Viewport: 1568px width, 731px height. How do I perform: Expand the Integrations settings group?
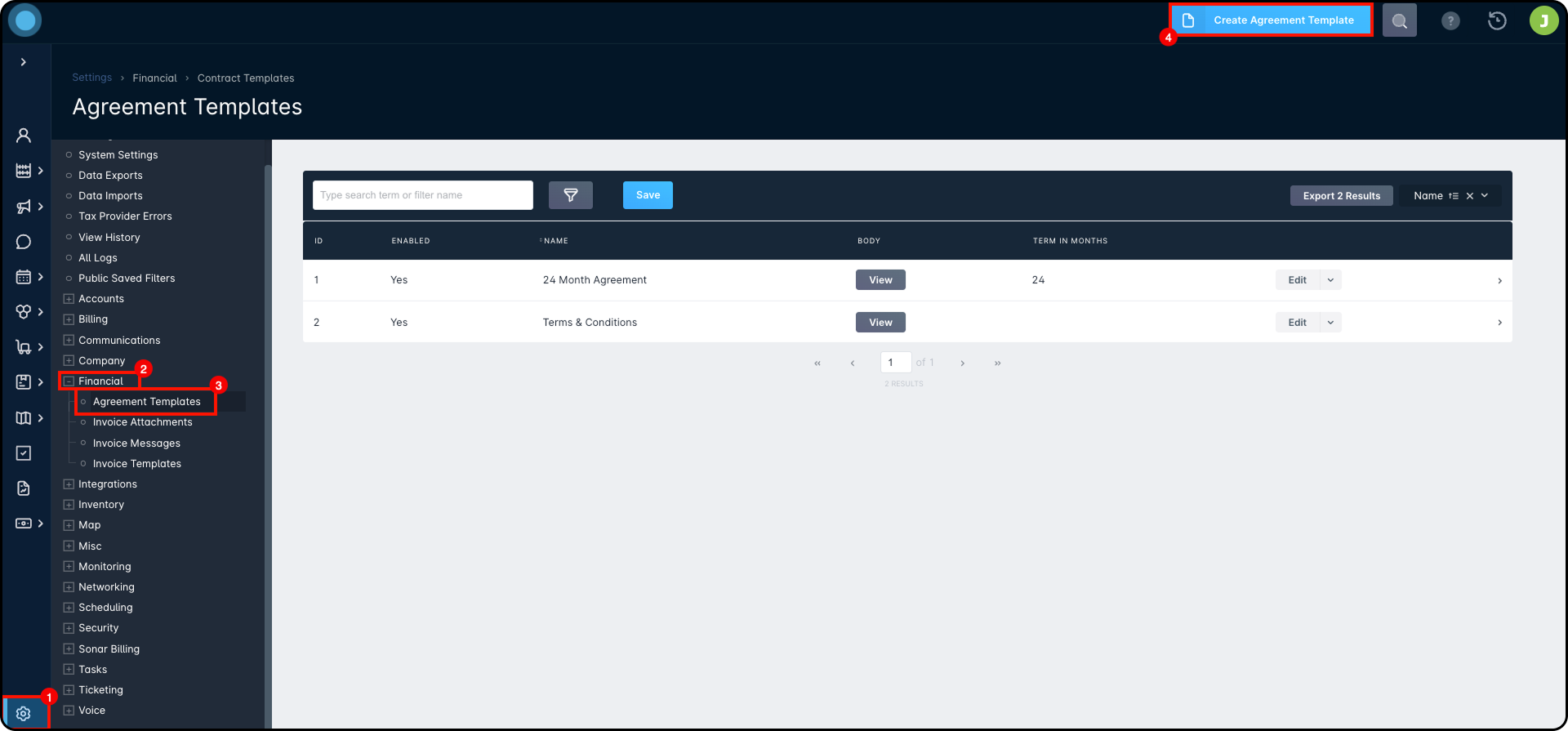pyautogui.click(x=69, y=484)
